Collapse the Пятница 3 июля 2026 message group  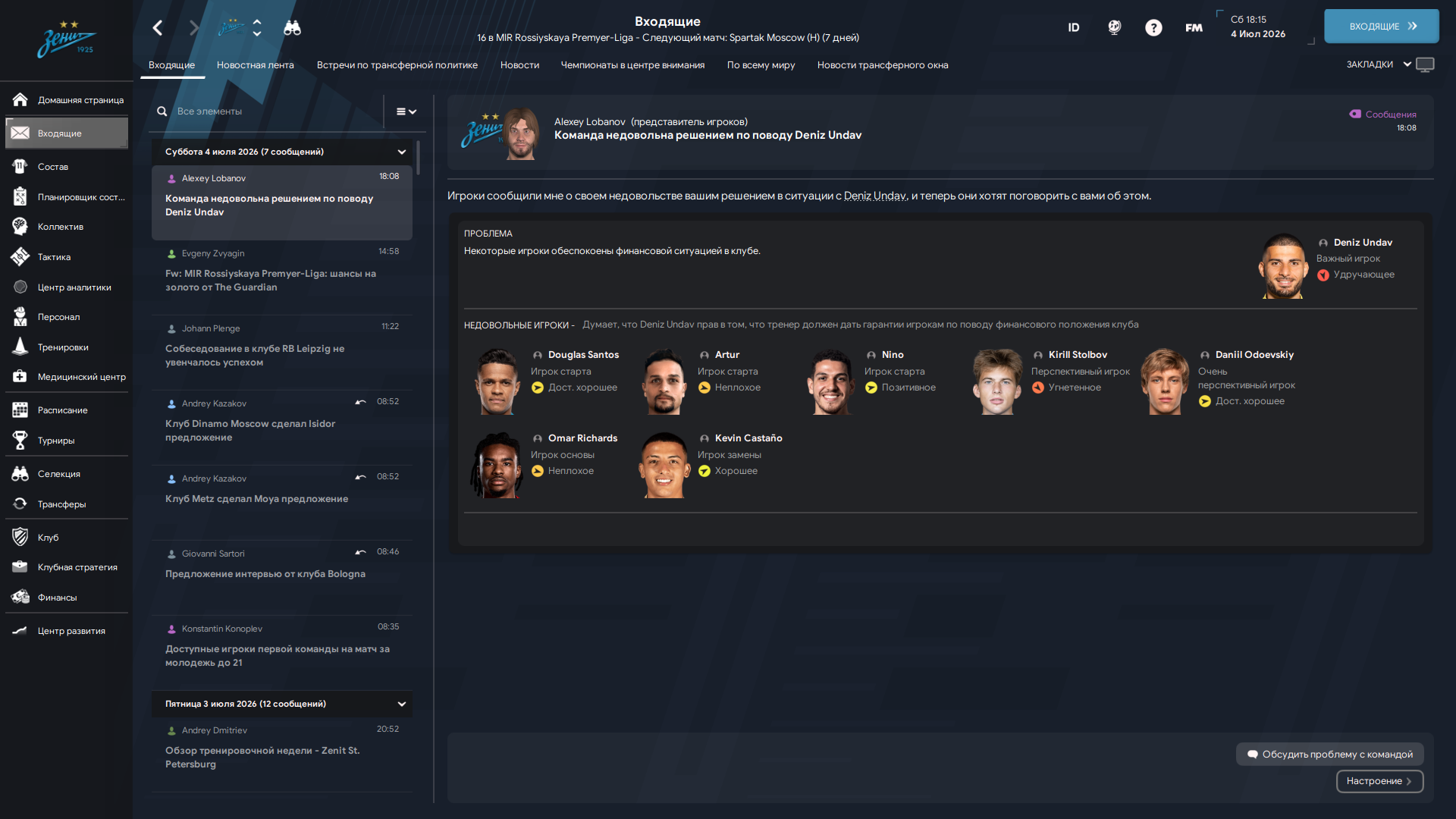(x=402, y=704)
